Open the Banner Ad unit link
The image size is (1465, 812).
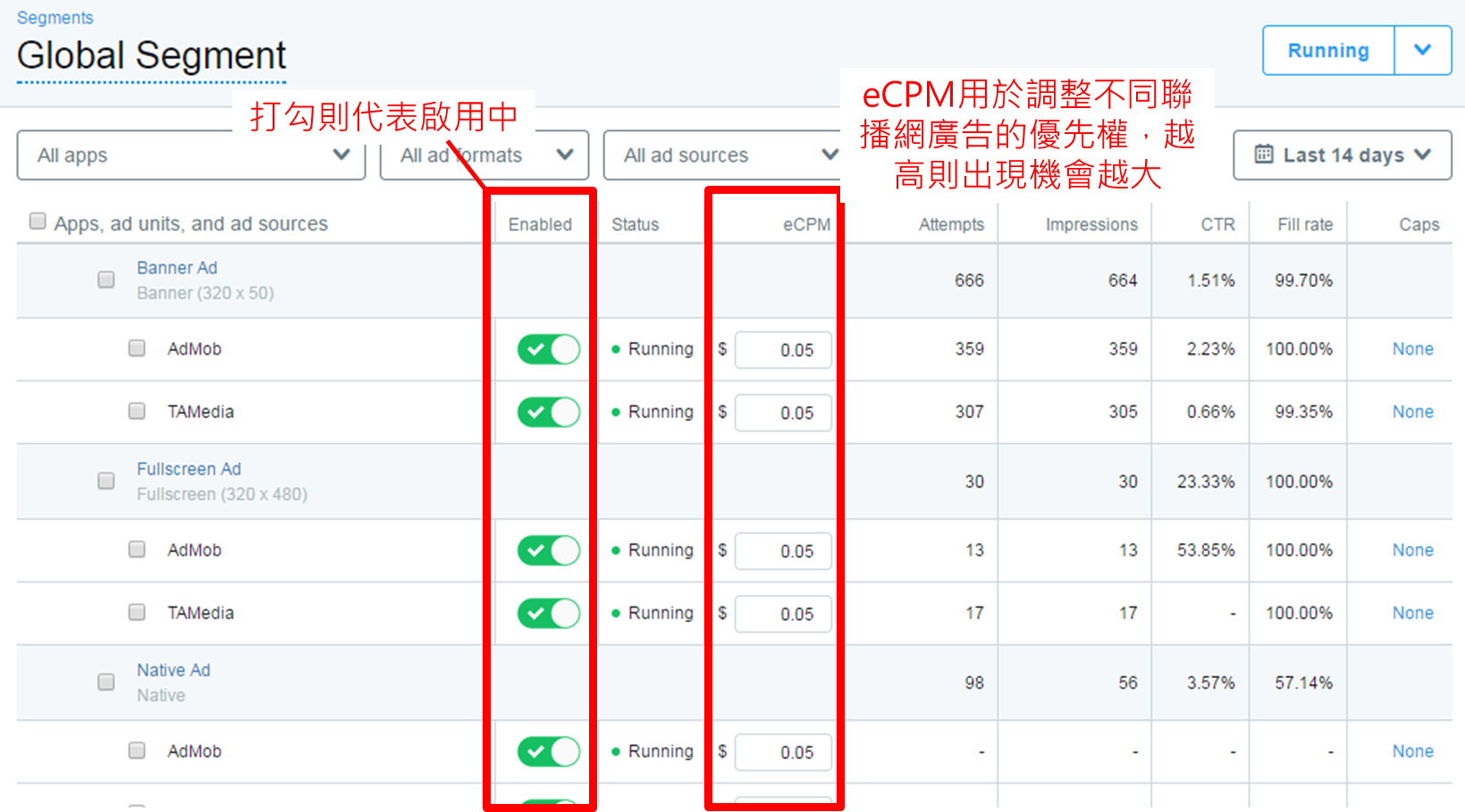[177, 268]
